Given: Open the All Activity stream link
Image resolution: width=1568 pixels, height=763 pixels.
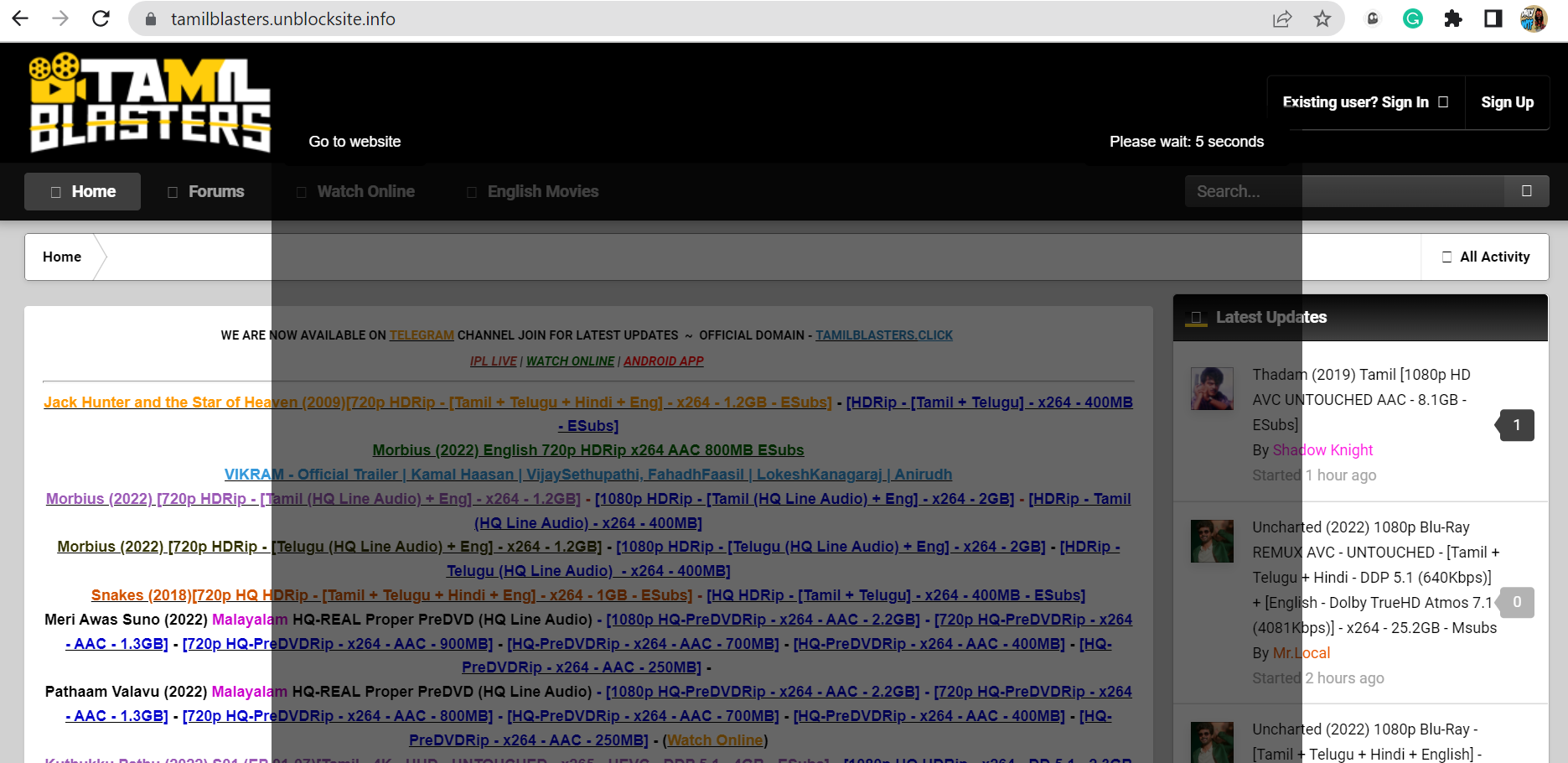Looking at the screenshot, I should 1485,257.
